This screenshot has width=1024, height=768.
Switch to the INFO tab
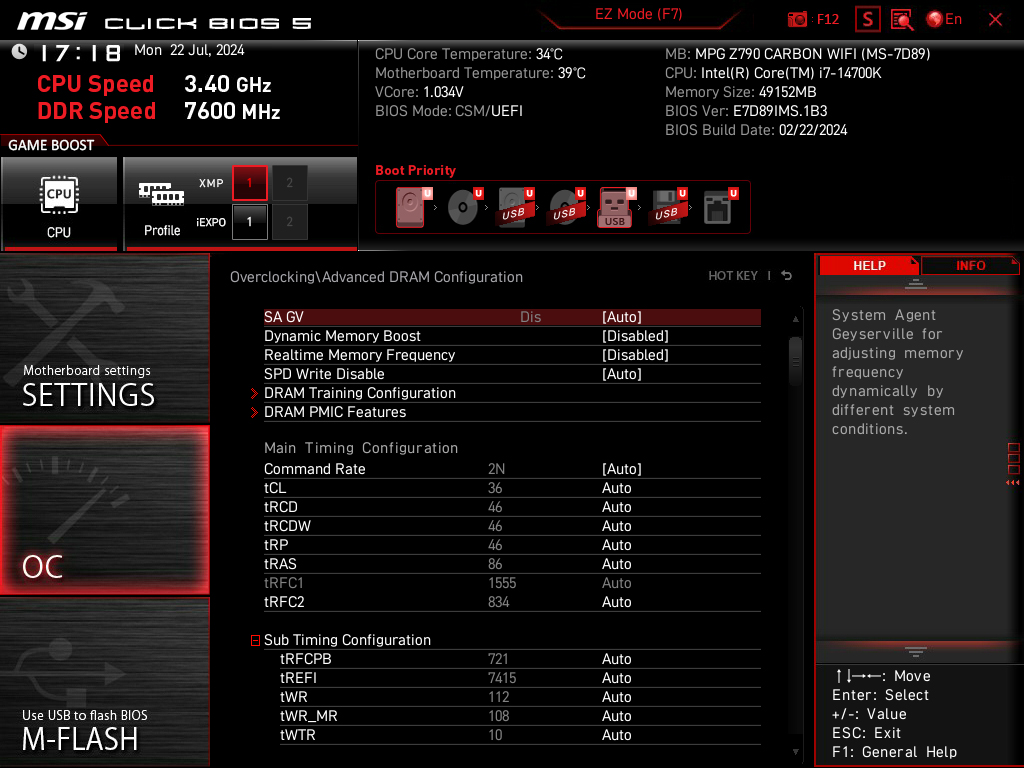(x=970, y=265)
